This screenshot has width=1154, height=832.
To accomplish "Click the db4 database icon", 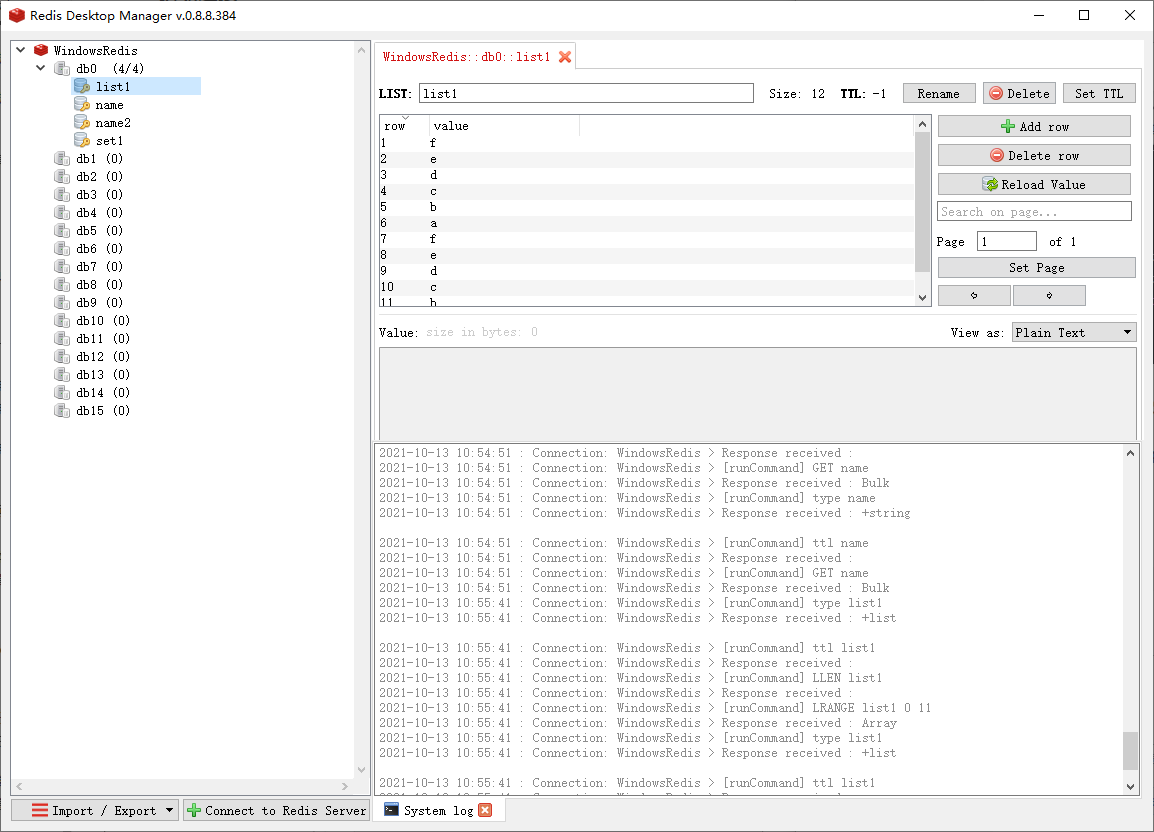I will 62,213.
